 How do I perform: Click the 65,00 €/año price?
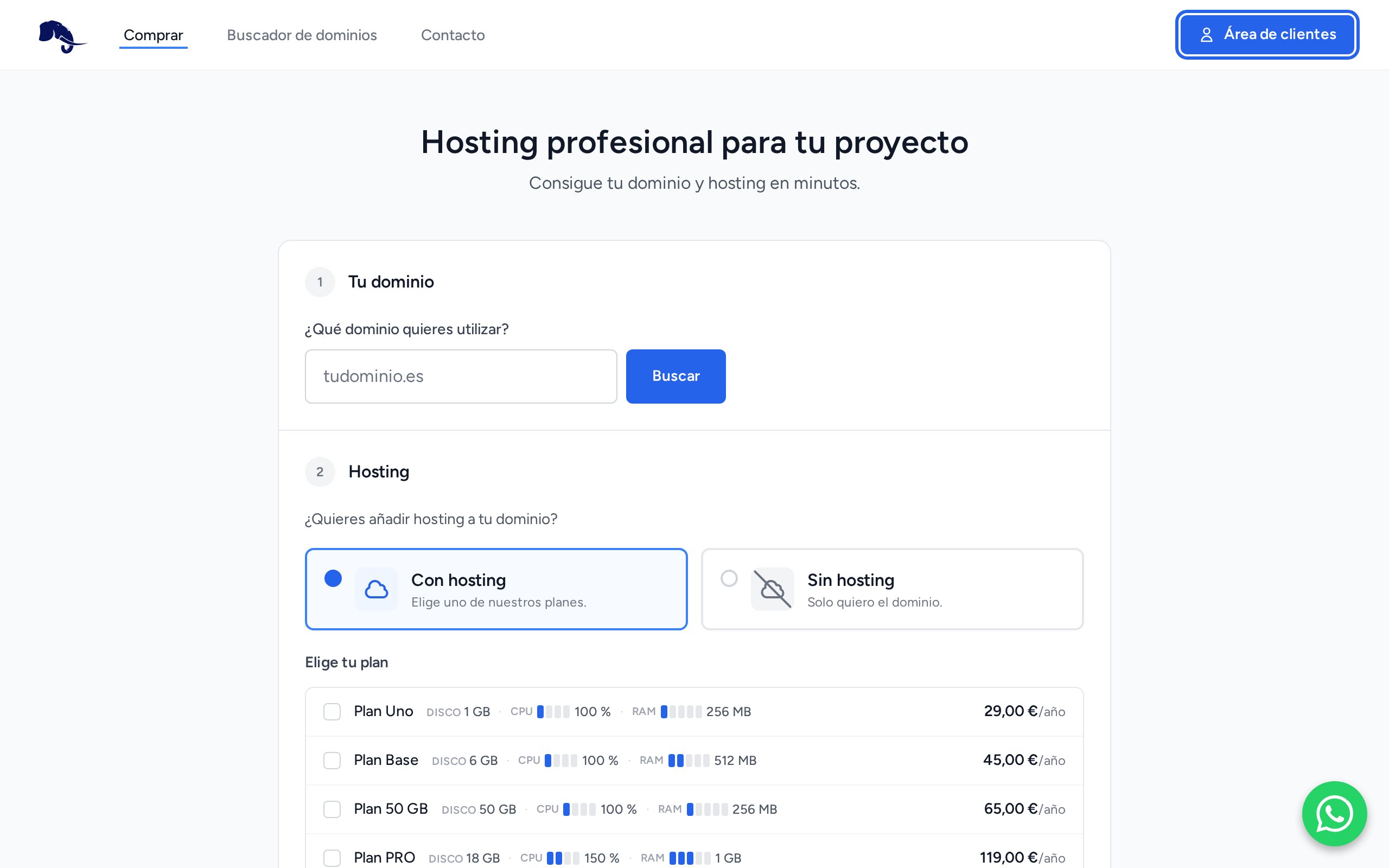1024,809
